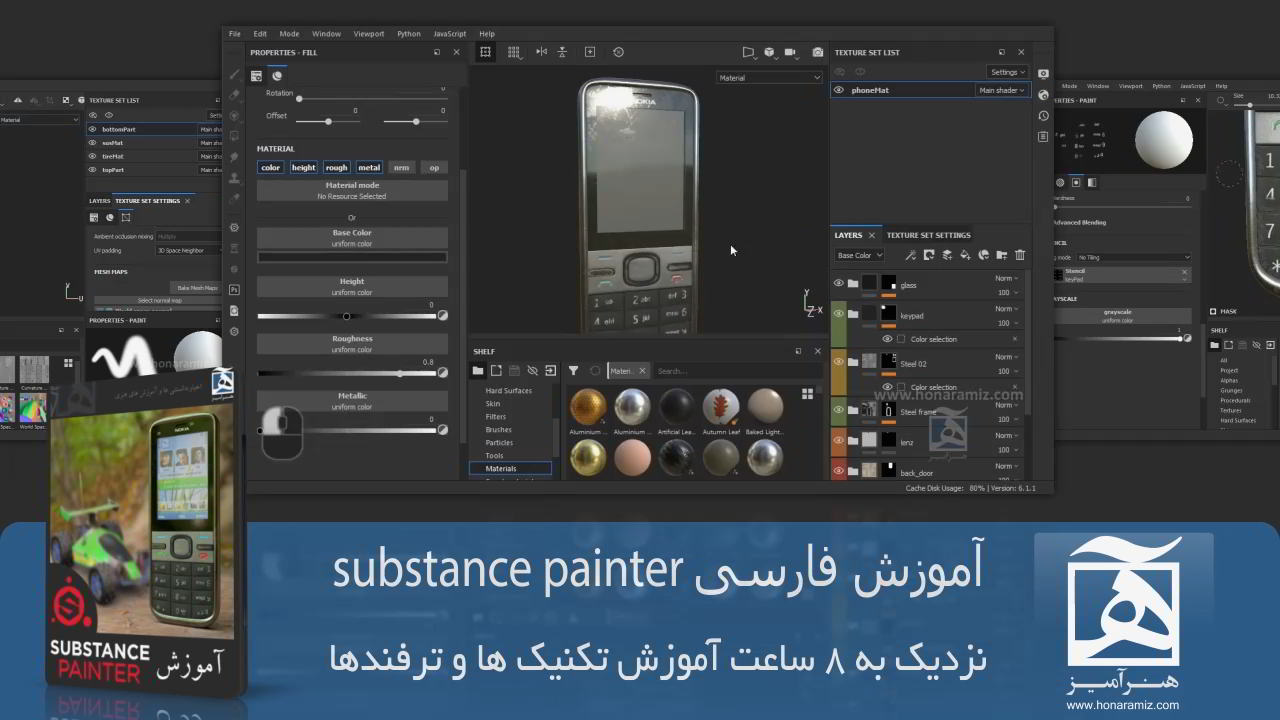The width and height of the screenshot is (1280, 720).
Task: Open the Photoshop export icon in left toolbar
Action: click(234, 289)
